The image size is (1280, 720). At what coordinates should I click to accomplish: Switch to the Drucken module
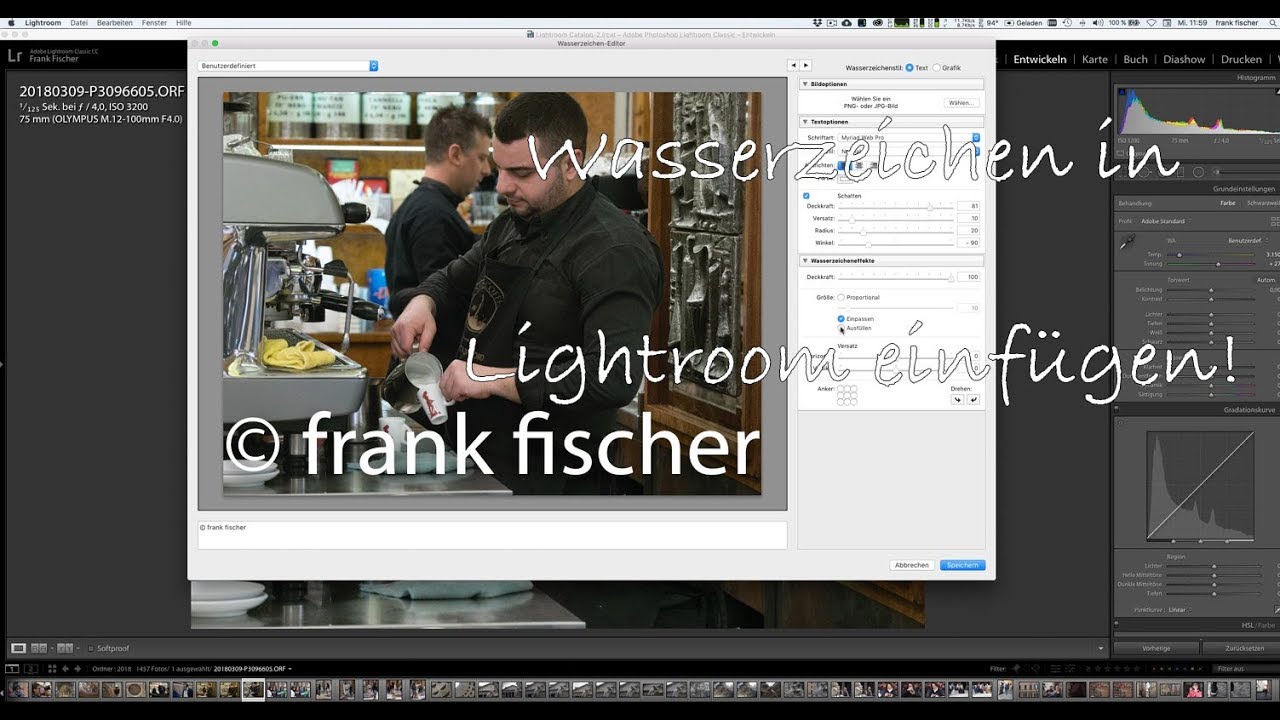(x=1241, y=59)
